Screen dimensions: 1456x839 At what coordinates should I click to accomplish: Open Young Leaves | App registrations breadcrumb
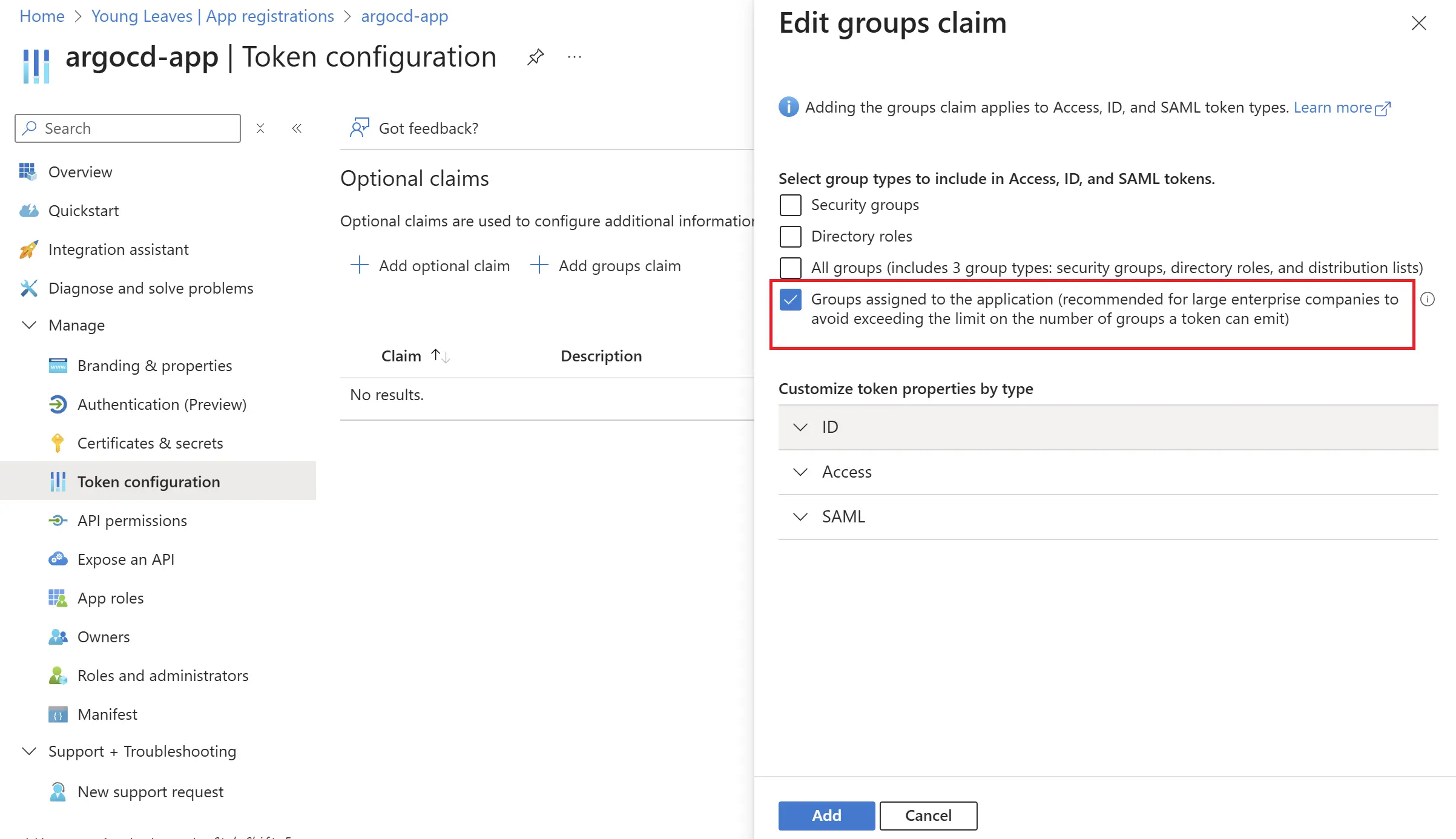(x=212, y=16)
